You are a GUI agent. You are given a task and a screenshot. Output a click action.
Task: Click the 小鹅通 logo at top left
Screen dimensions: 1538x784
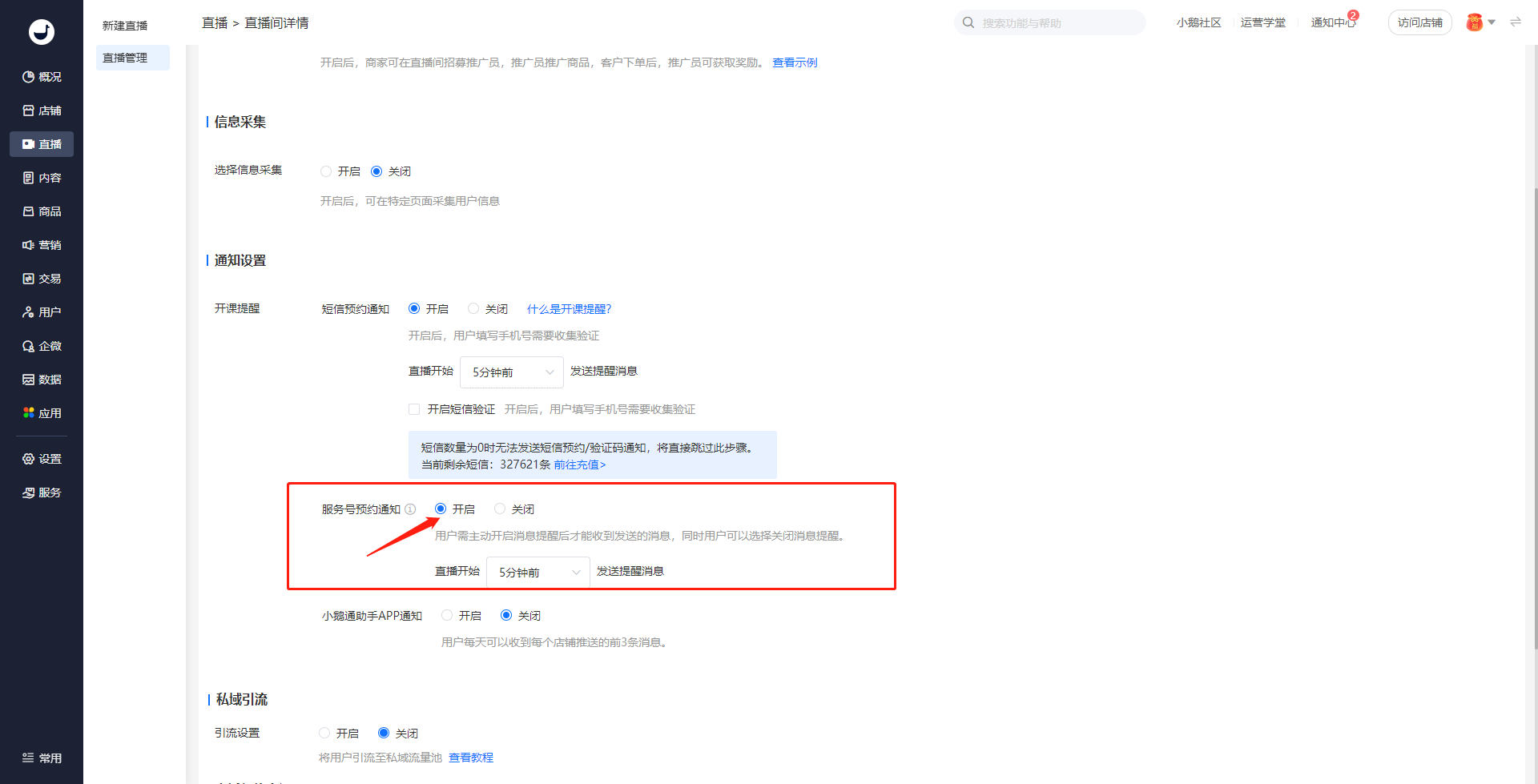(x=41, y=32)
